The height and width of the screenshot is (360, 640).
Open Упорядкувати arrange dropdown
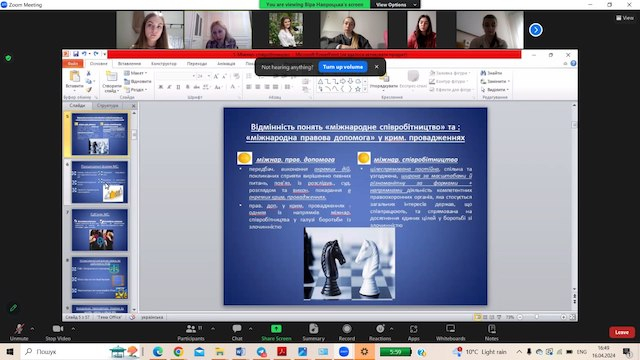point(383,81)
